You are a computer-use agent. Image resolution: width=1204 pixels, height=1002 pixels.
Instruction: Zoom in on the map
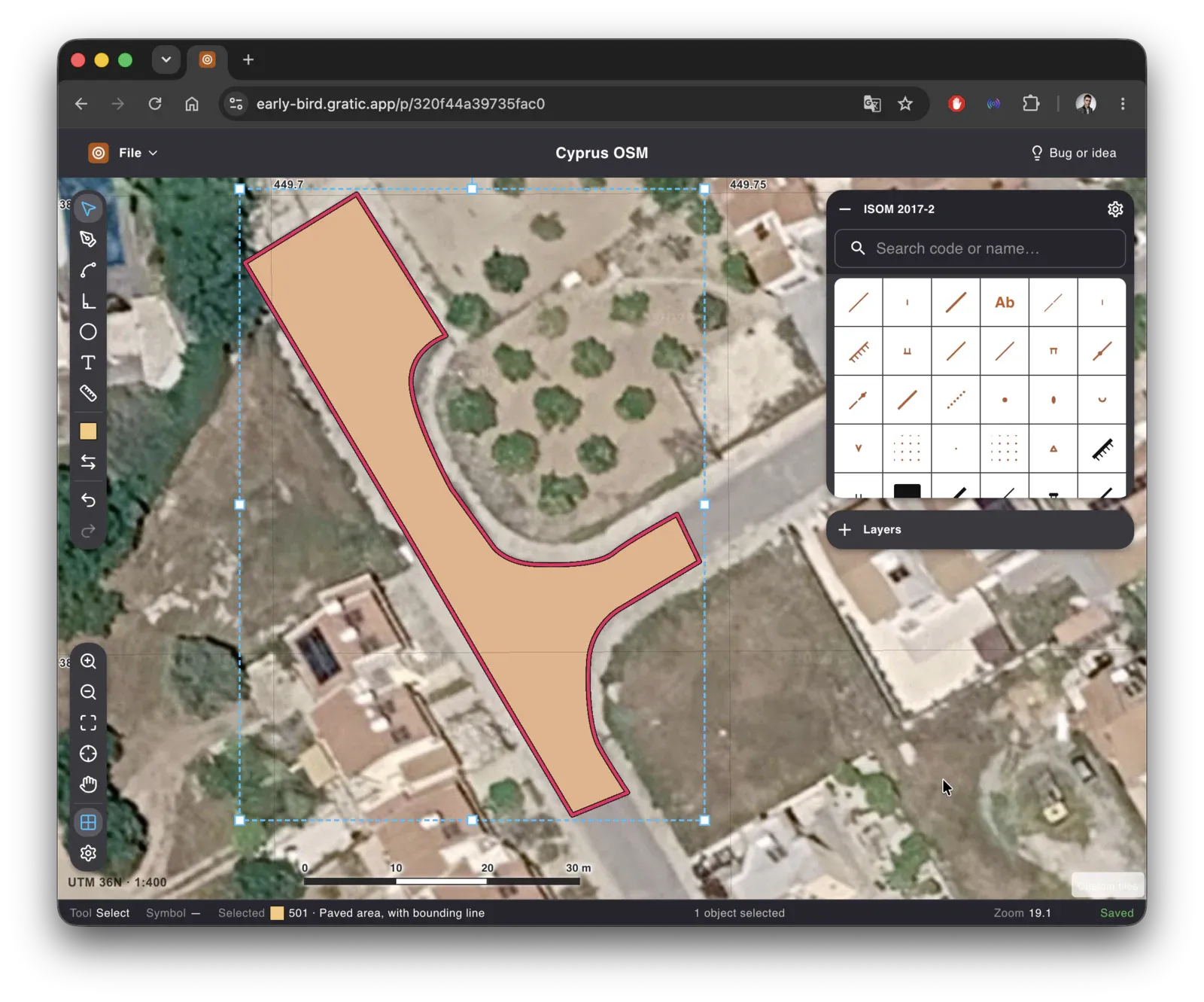coord(88,662)
